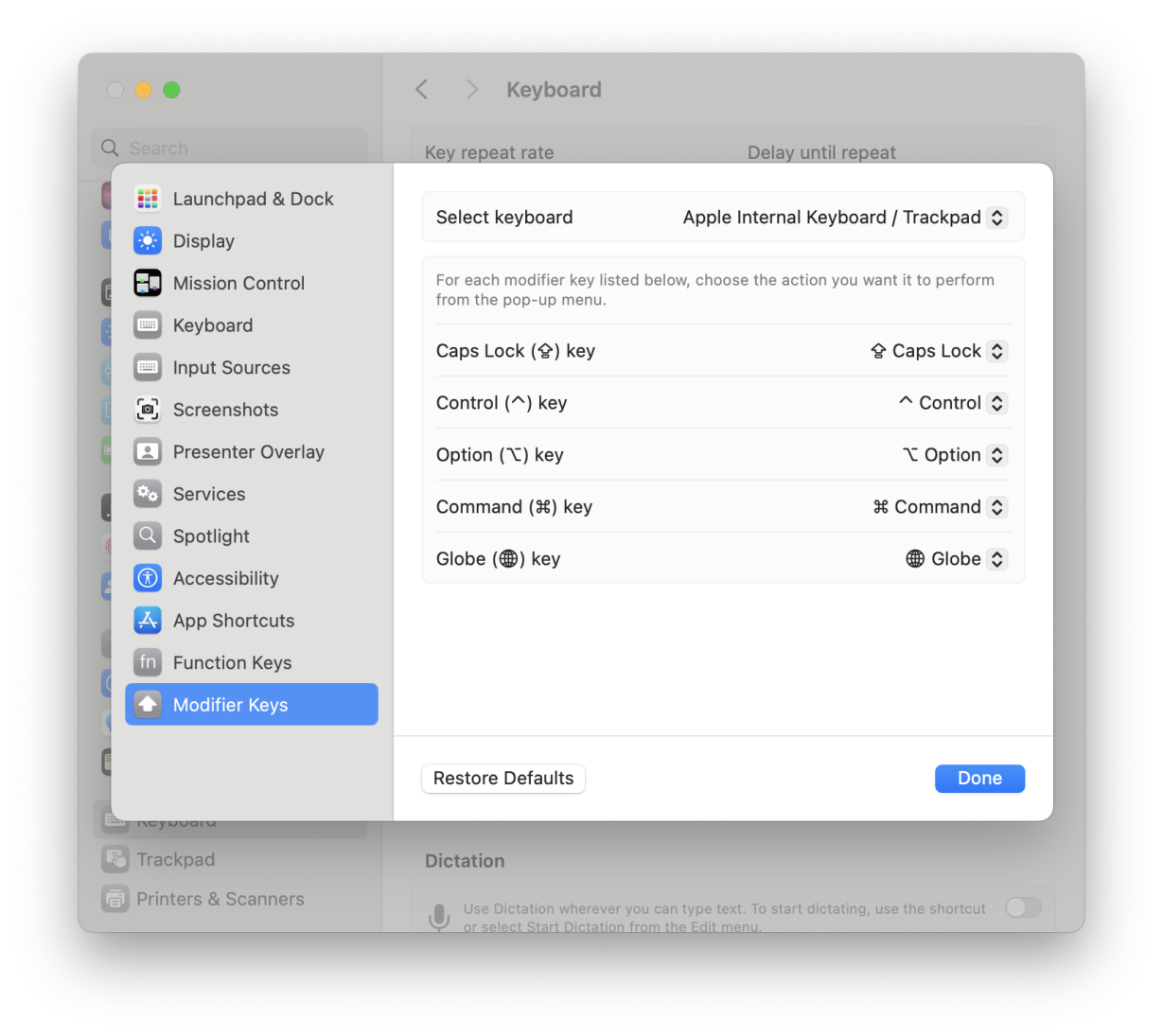Open the Command key action popup
Screen dimensions: 1163x1036
pyautogui.click(x=939, y=507)
